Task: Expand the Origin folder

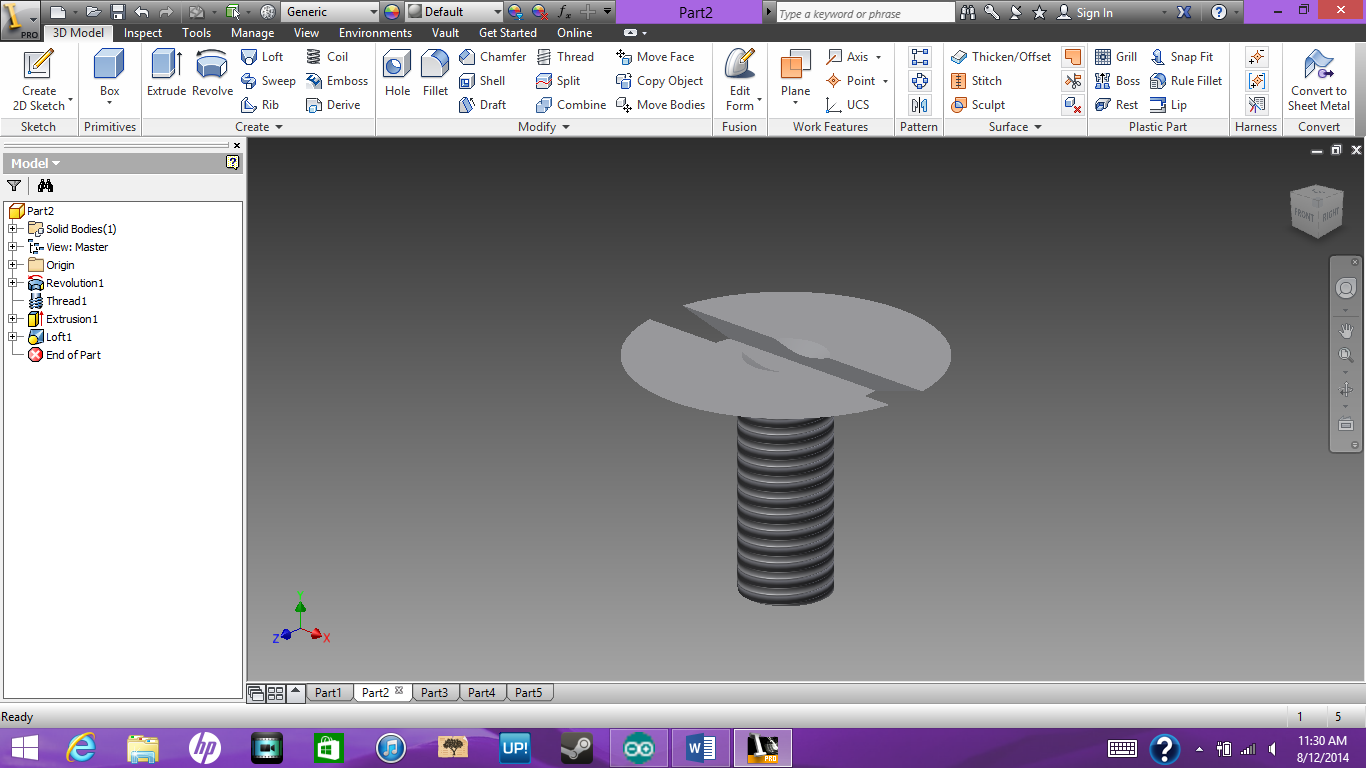Action: point(14,265)
